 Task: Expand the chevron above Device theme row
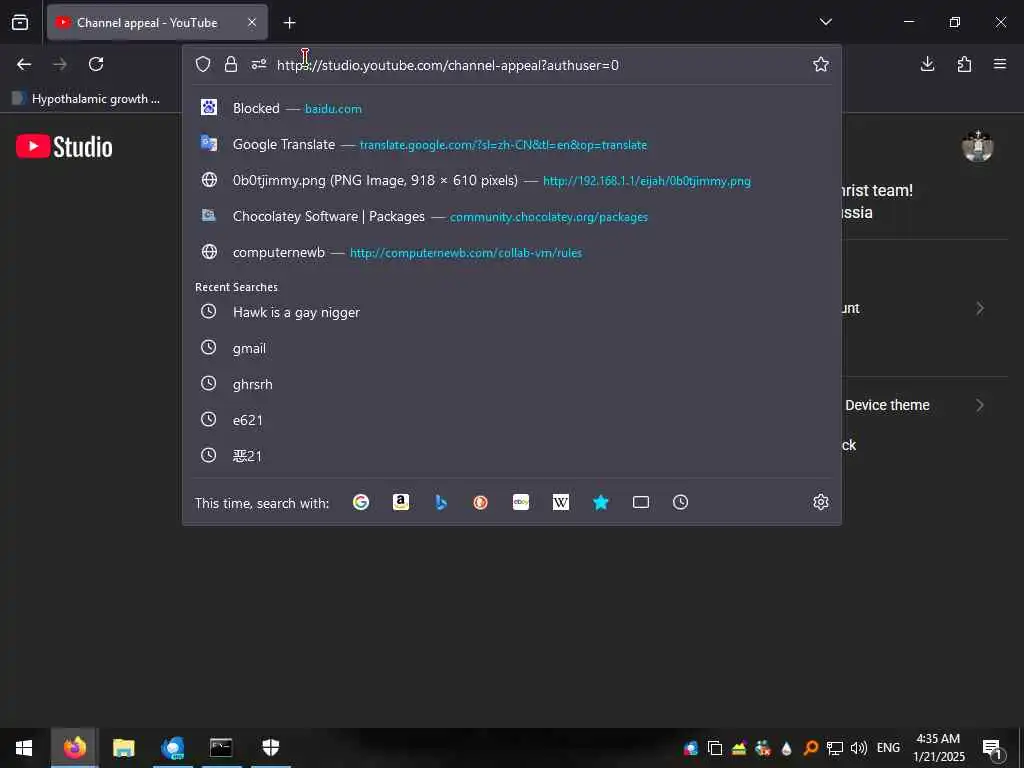[x=980, y=308]
